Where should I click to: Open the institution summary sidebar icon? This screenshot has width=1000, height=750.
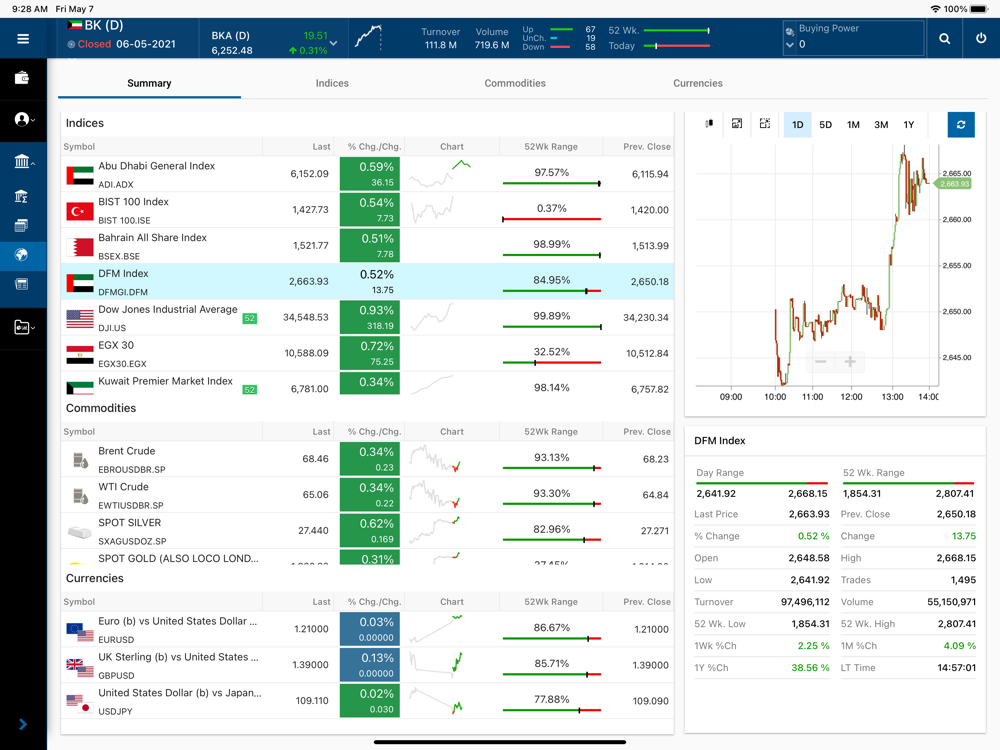pyautogui.click(x=21, y=196)
